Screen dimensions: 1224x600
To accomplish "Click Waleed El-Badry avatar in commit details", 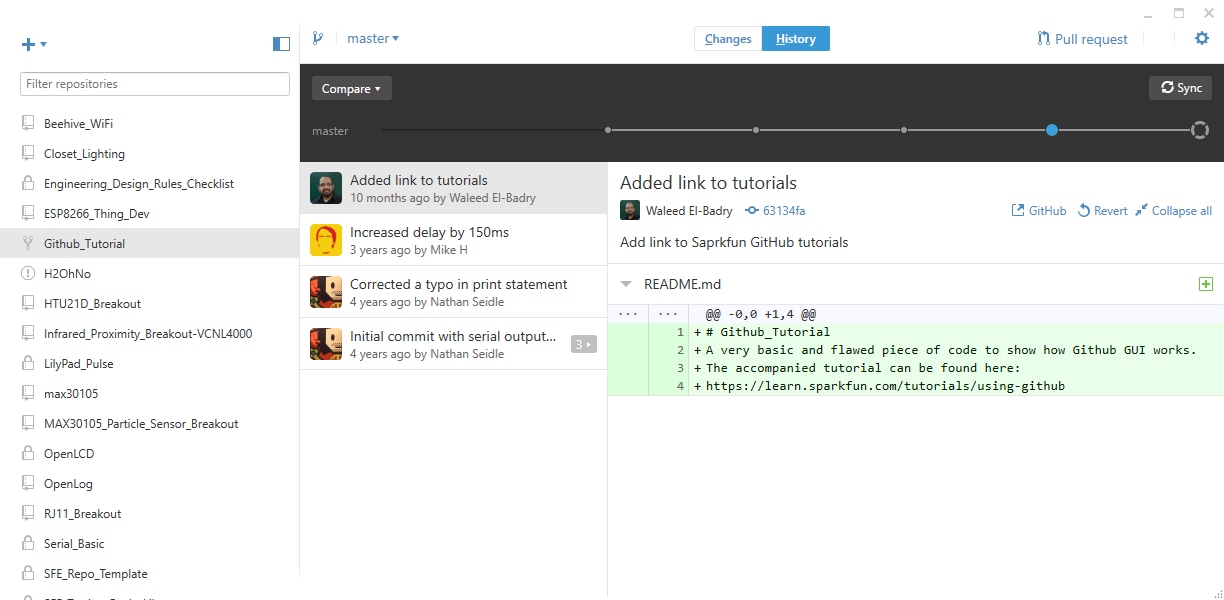I will [630, 210].
